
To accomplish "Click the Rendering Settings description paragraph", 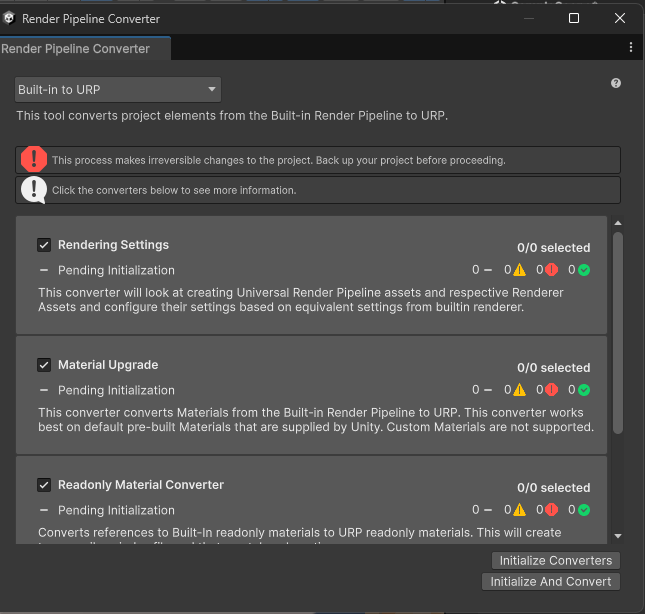I will tap(301, 300).
